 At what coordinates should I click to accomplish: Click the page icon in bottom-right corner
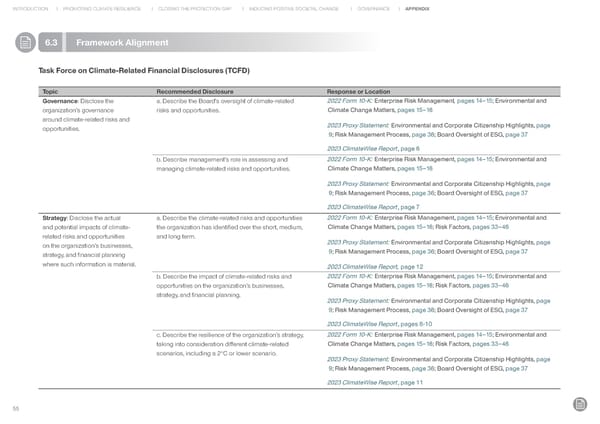[580, 403]
